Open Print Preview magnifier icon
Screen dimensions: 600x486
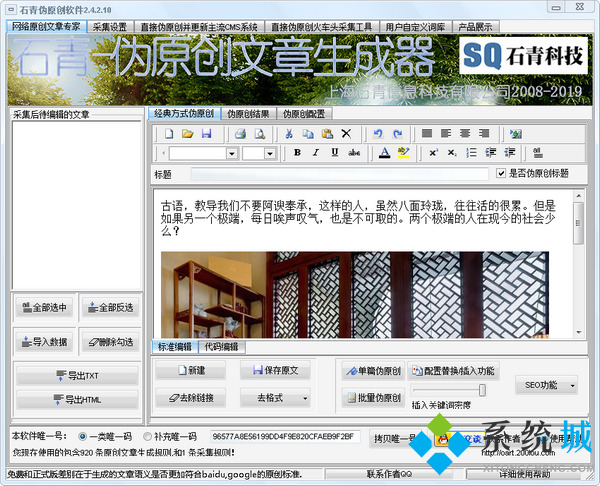[x=260, y=134]
